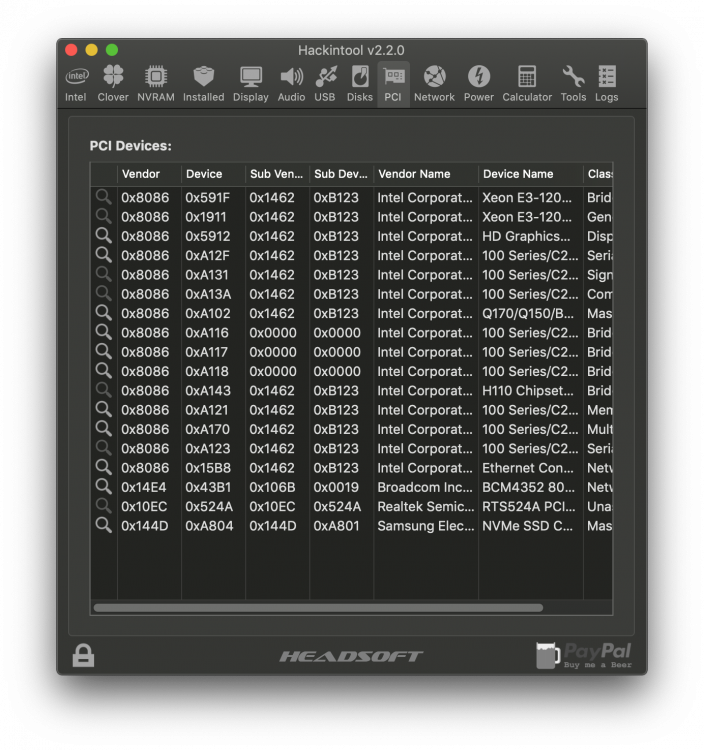Image resolution: width=704 pixels, height=750 pixels.
Task: Open the Calculator section
Action: coord(527,84)
